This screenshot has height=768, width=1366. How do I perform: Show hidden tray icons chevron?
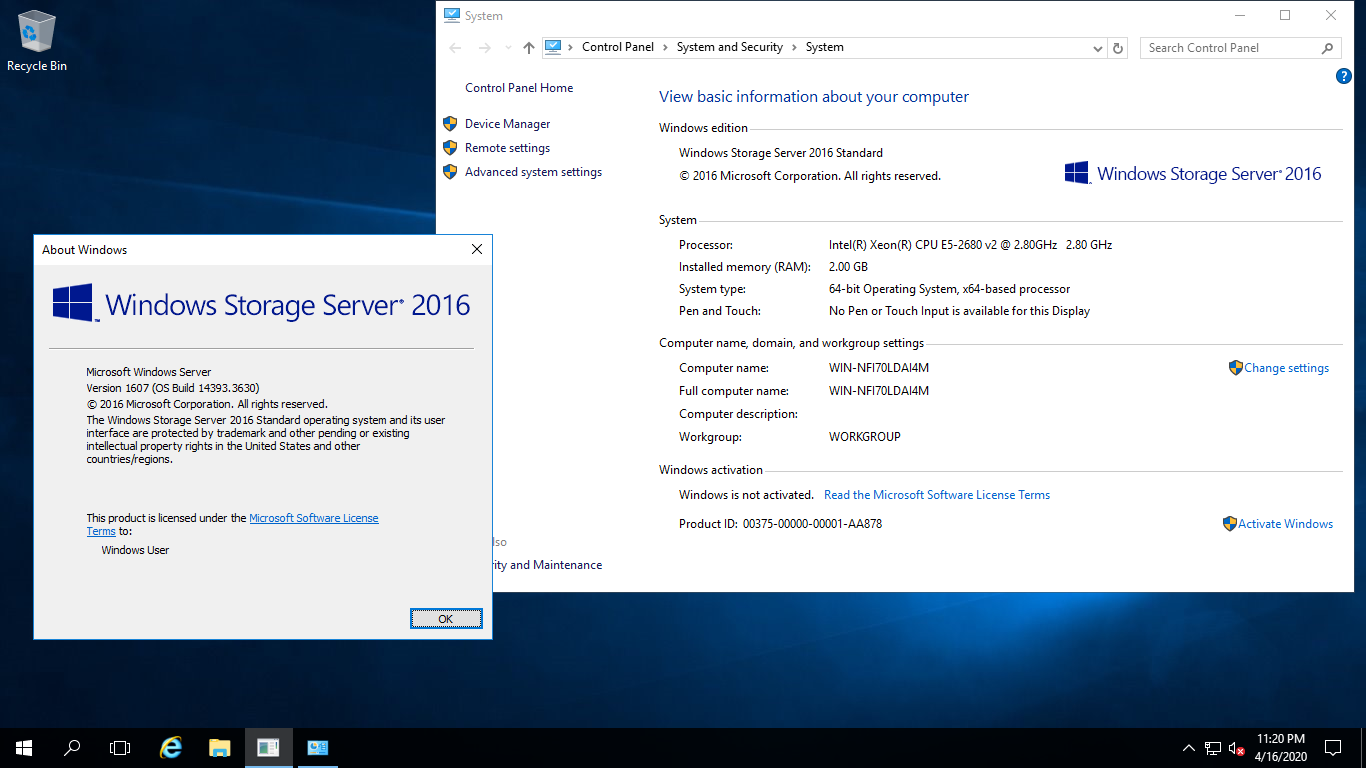(1188, 748)
